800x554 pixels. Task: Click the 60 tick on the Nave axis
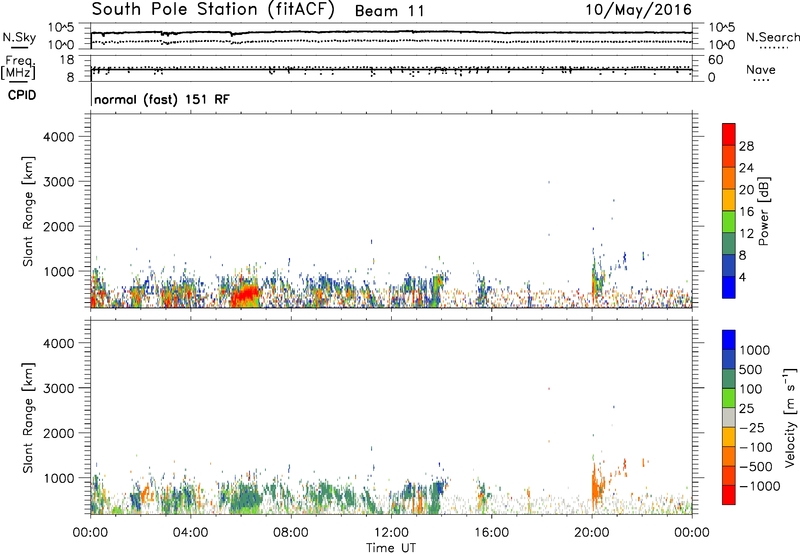click(715, 60)
